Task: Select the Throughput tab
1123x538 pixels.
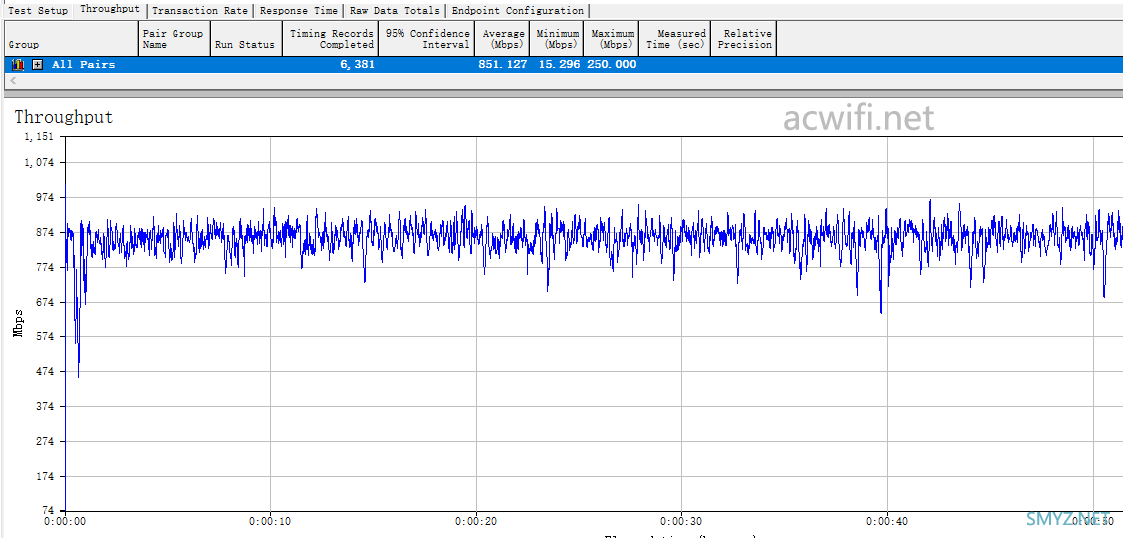Action: (110, 10)
